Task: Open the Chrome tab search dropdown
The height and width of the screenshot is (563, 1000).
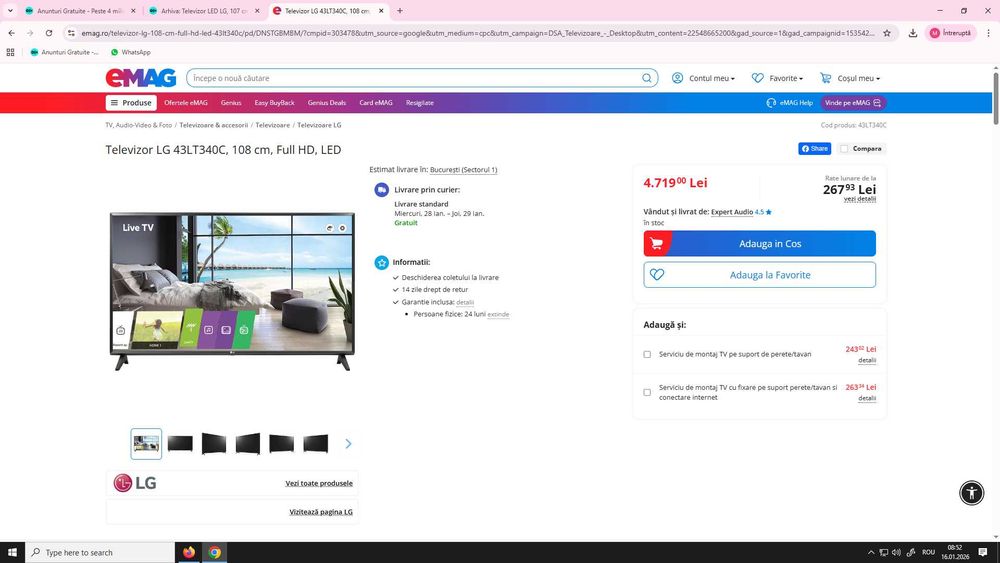Action: (x=10, y=11)
